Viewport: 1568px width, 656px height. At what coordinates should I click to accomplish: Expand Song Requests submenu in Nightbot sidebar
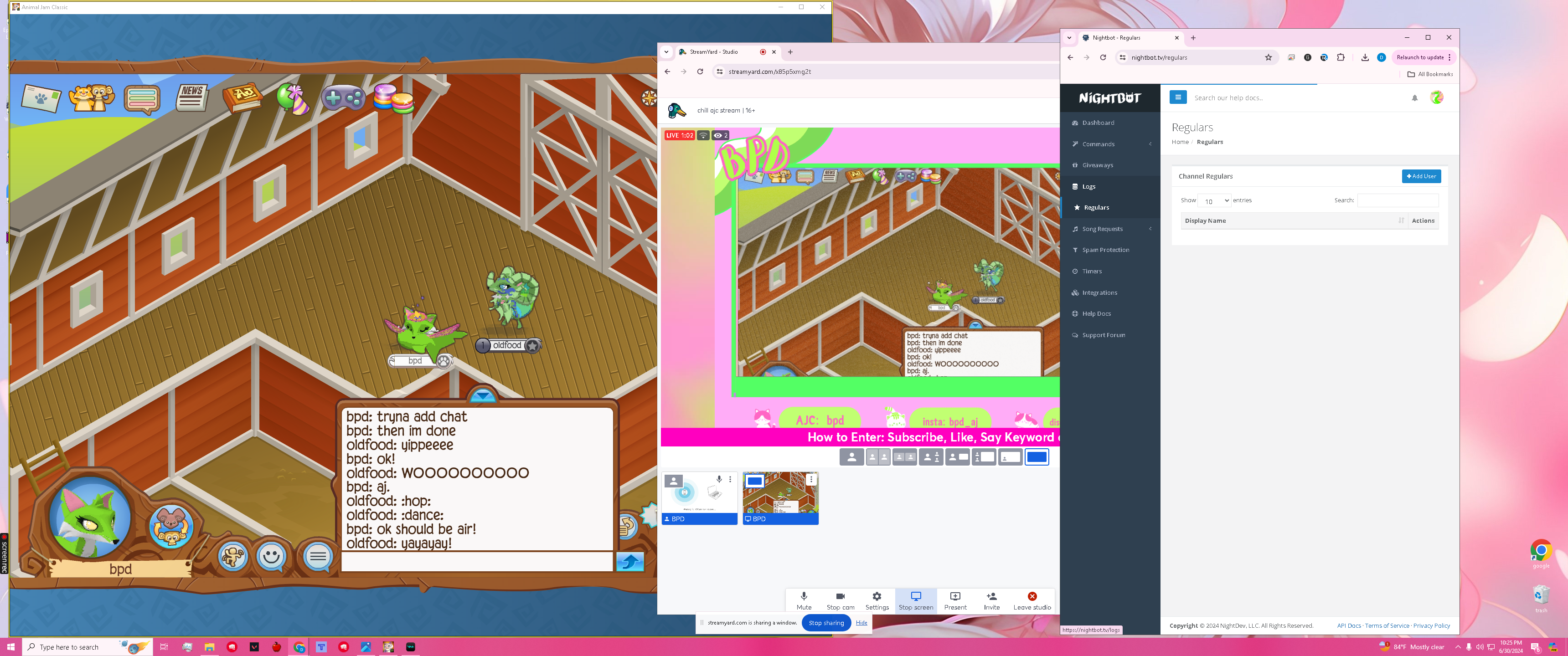pyautogui.click(x=1110, y=229)
